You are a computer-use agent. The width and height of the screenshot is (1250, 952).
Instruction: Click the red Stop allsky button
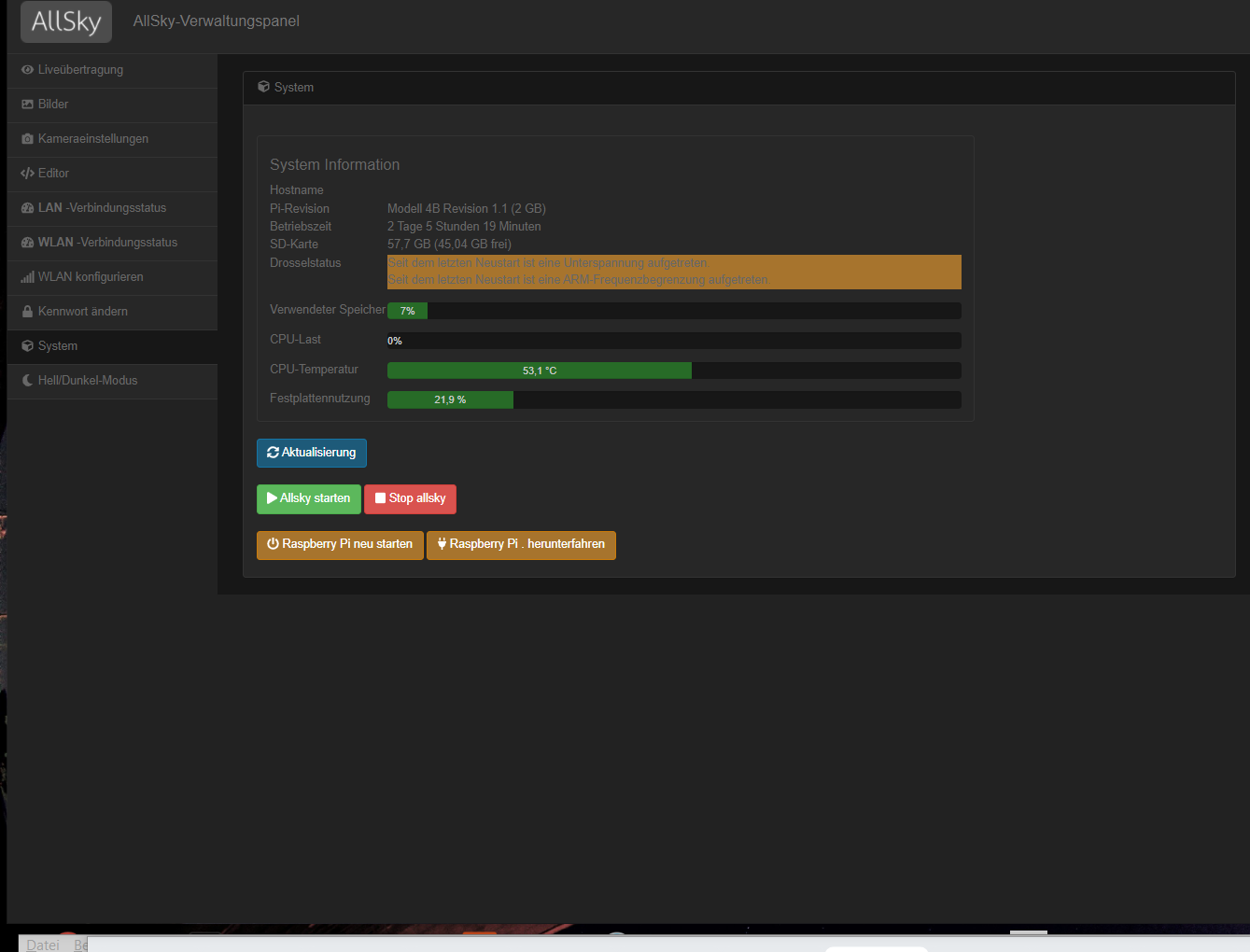pyautogui.click(x=410, y=498)
